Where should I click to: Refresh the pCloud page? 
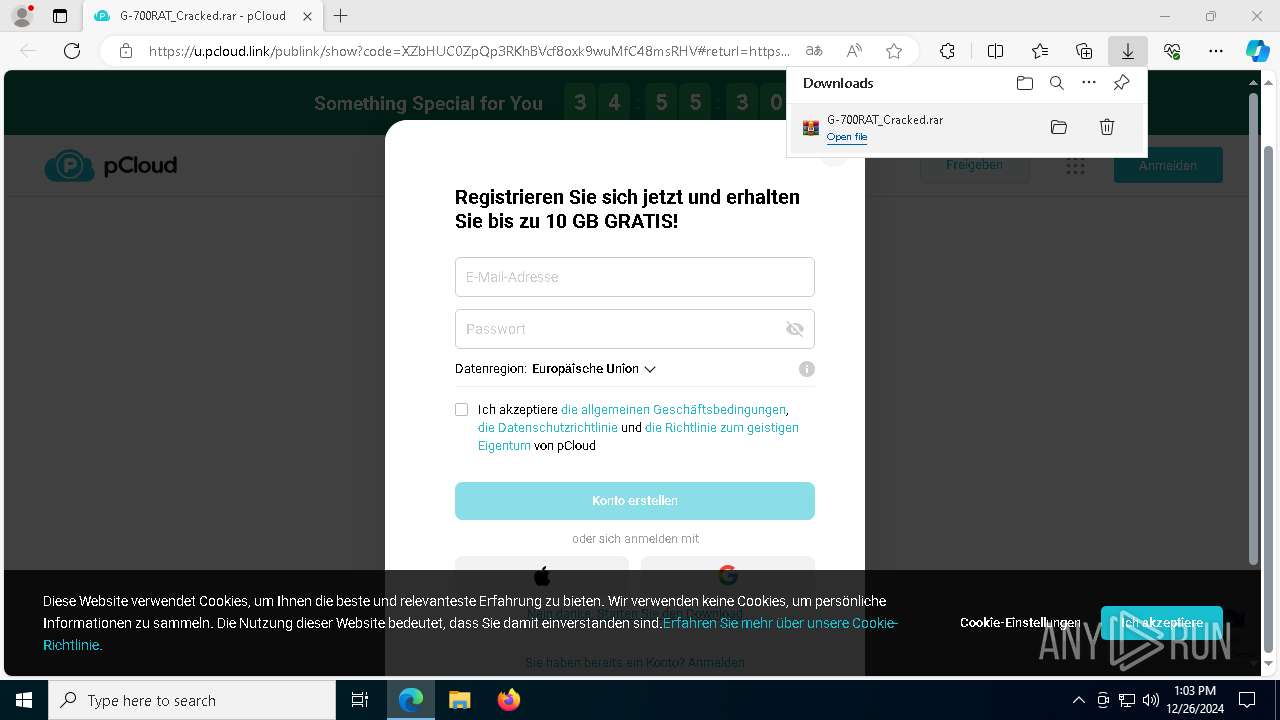(x=72, y=51)
